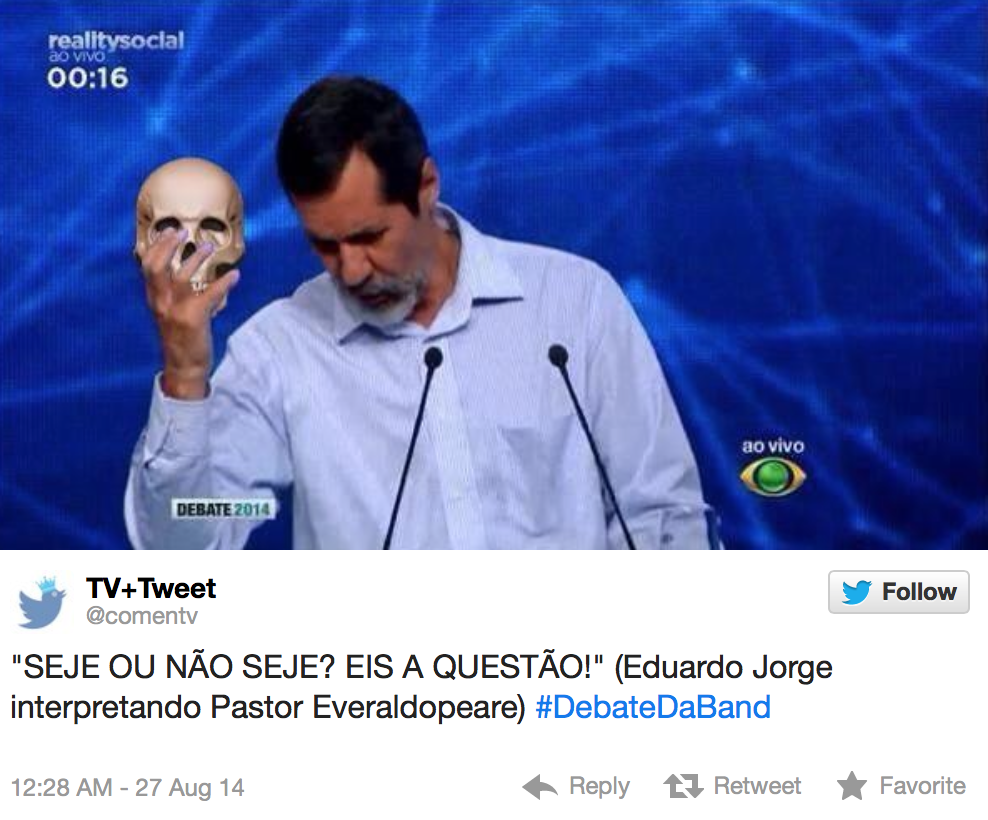Click the Twitter bird icon in Follow button
Viewport: 988px width, 820px height.
click(x=856, y=592)
